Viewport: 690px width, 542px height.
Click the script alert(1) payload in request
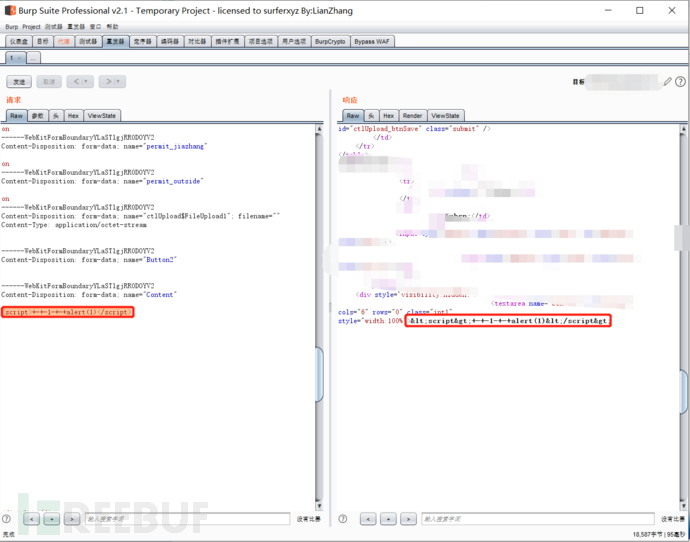pyautogui.click(x=67, y=312)
